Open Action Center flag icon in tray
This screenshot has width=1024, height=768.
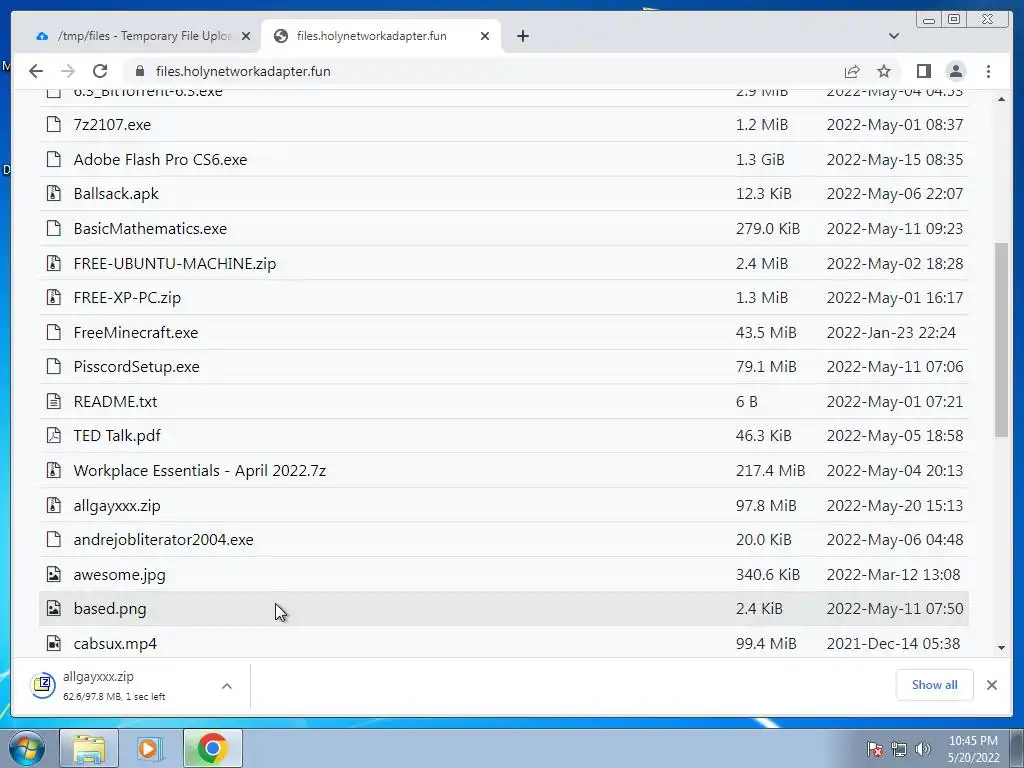pos(874,749)
